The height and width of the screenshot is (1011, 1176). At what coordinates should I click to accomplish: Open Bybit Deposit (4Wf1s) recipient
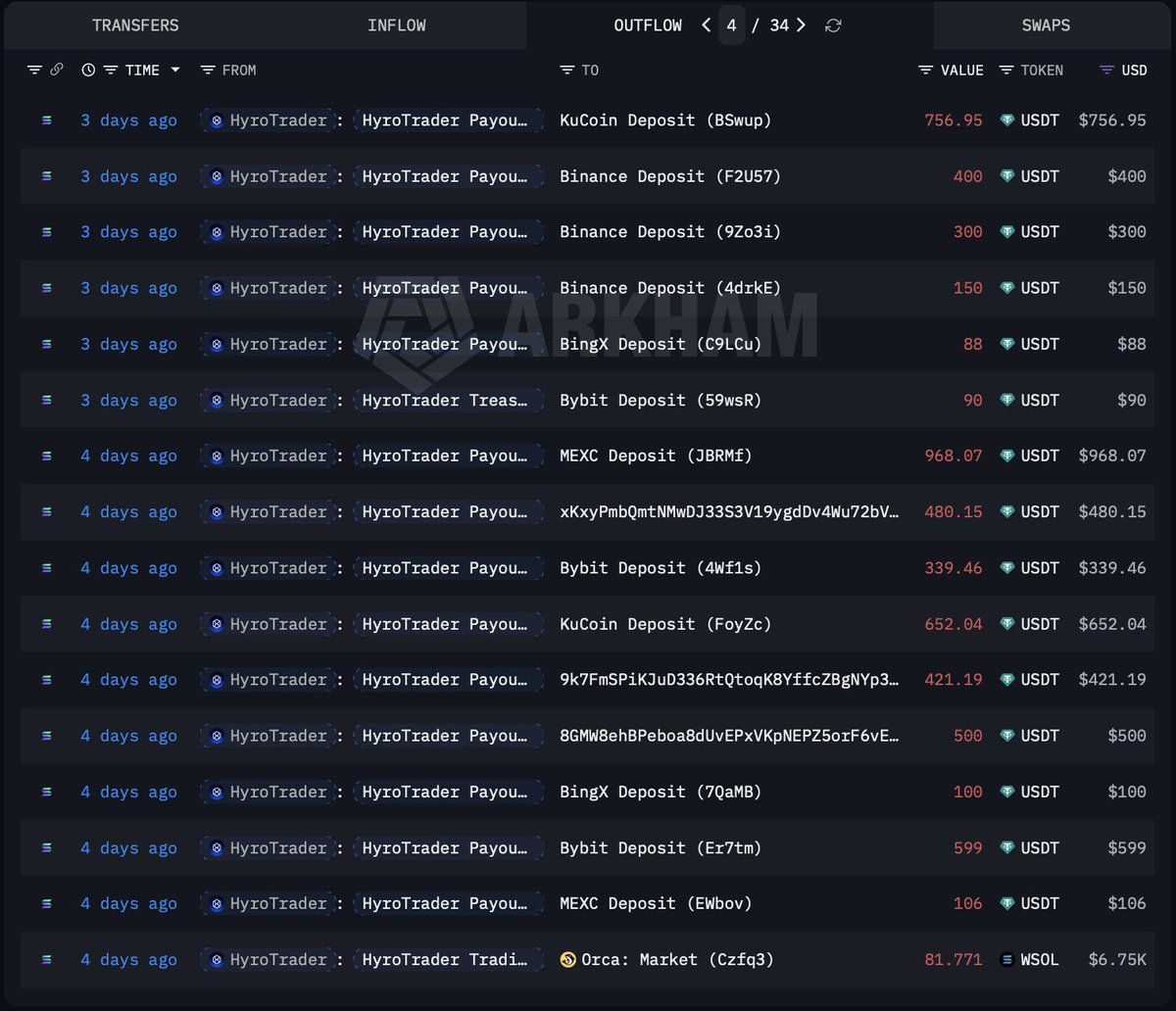[661, 567]
